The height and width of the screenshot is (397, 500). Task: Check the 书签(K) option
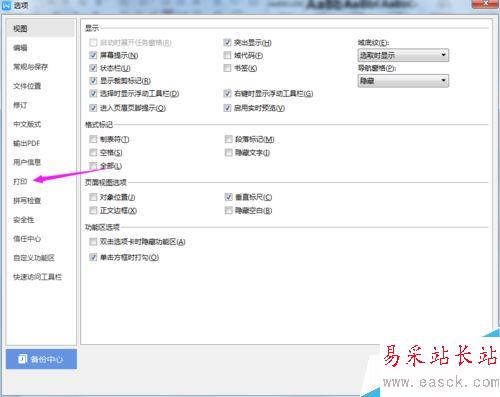pyautogui.click(x=227, y=68)
